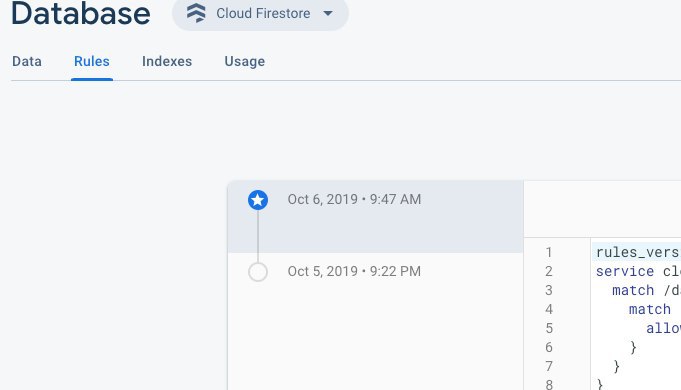This screenshot has height=390, width=681.
Task: Open the Cloud Firestore dropdown arrow
Action: tap(328, 13)
